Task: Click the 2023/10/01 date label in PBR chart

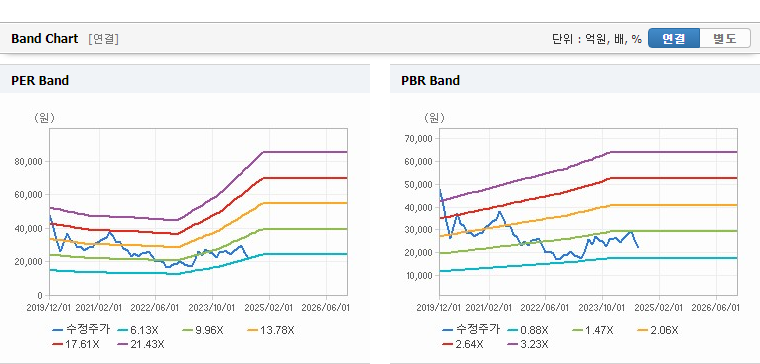Action: pos(602,308)
